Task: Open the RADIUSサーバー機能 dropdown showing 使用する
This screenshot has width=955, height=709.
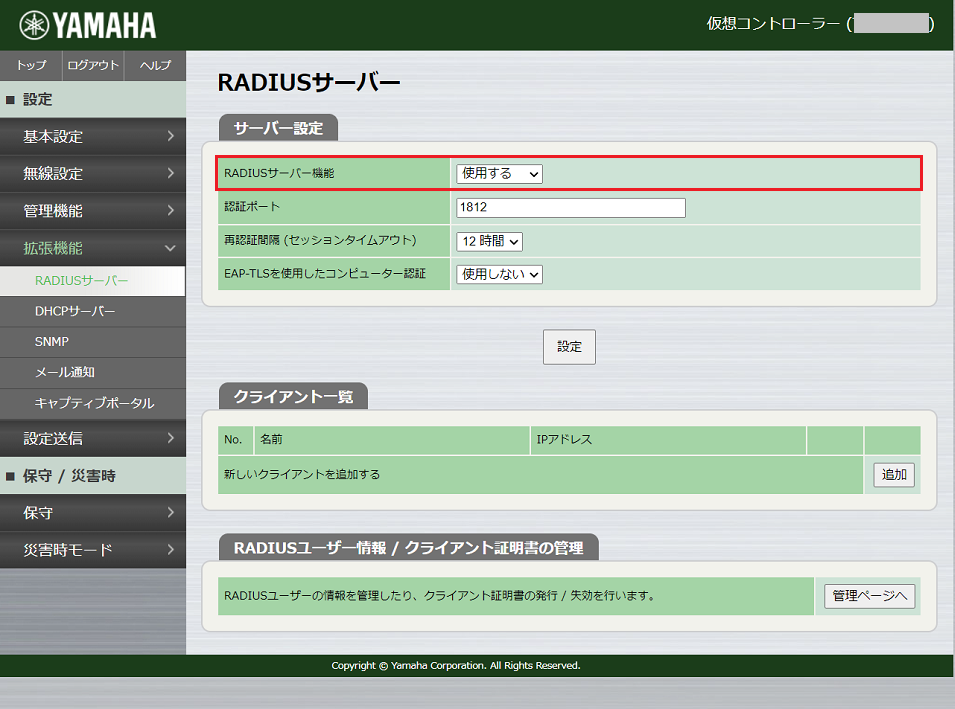Action: tap(497, 173)
